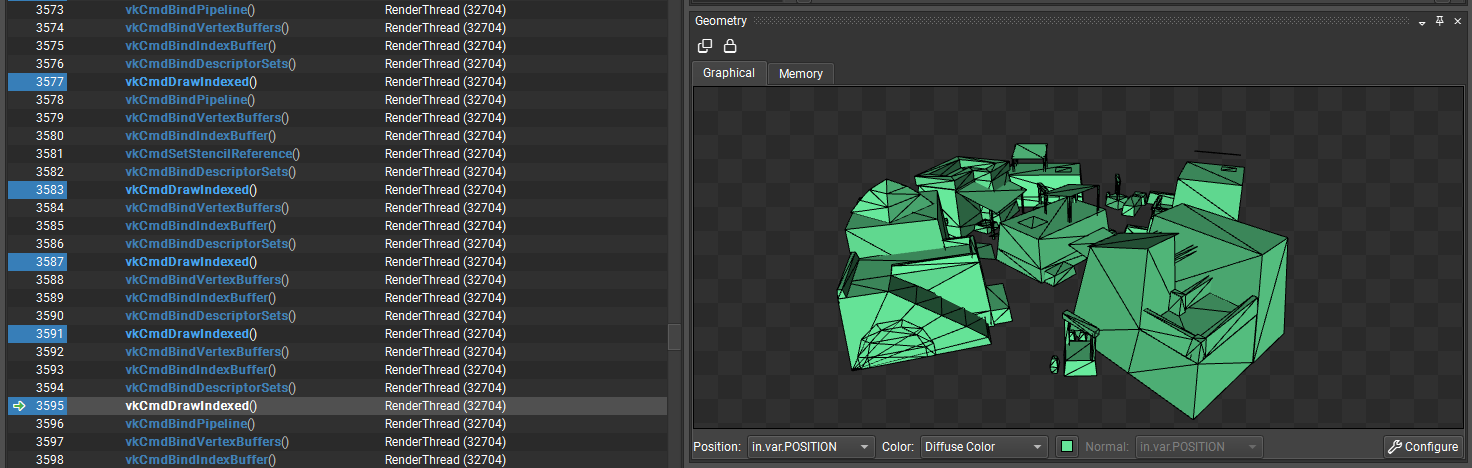1472x468 pixels.
Task: Click vkCmdBindDescriptorSets at event 3582
Action: (x=210, y=172)
